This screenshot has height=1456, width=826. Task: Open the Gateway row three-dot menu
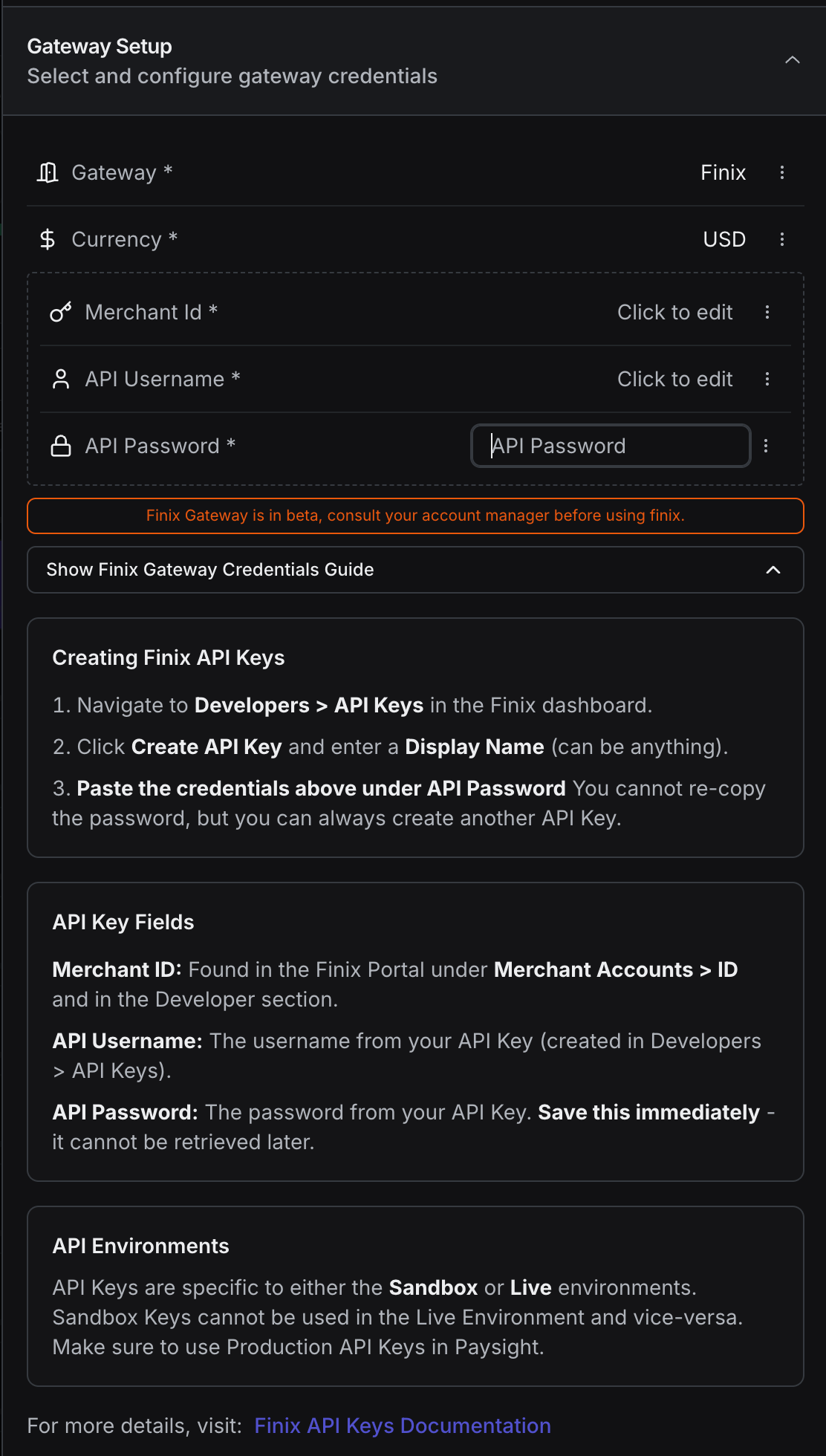click(782, 172)
